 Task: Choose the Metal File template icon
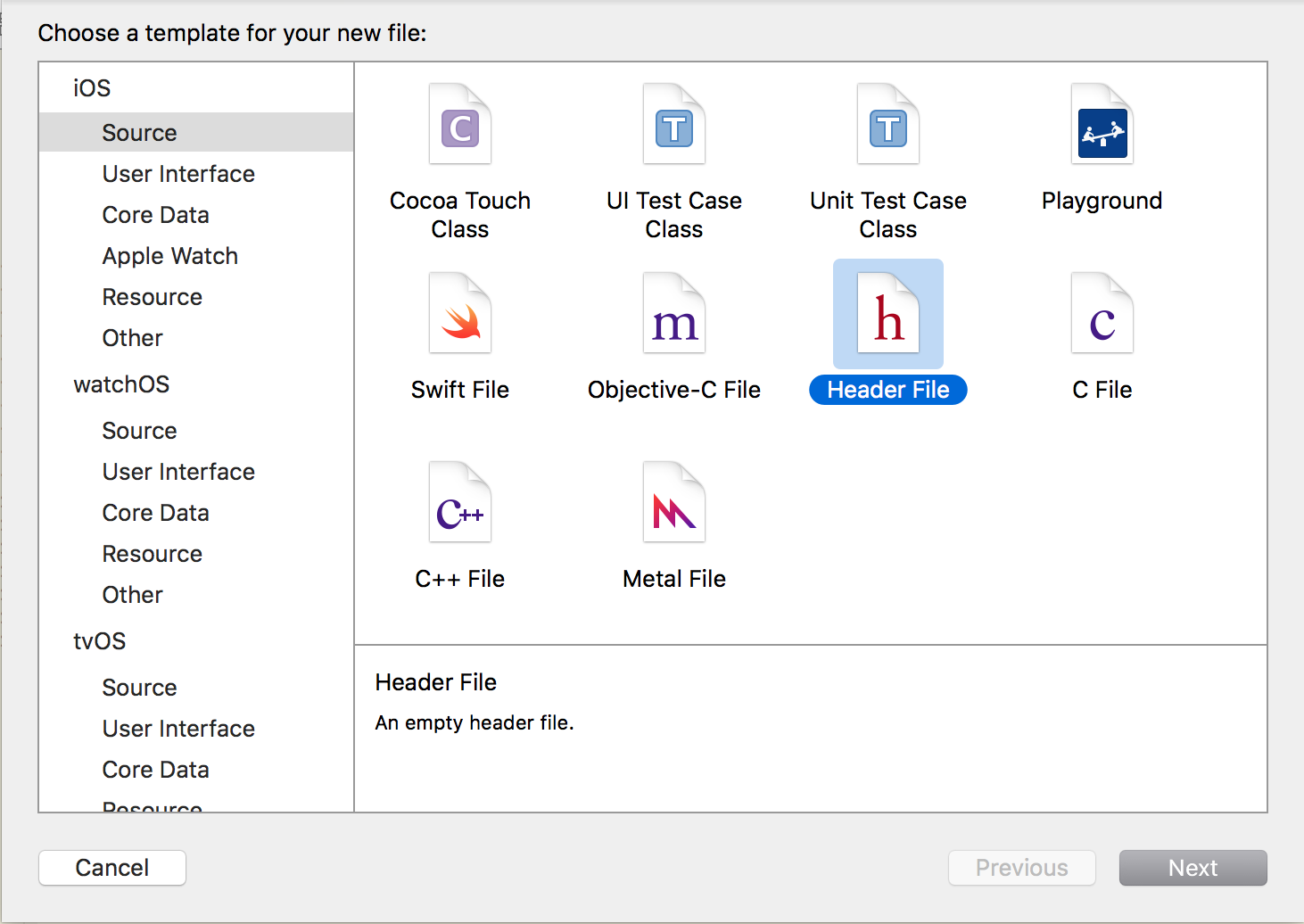click(674, 502)
